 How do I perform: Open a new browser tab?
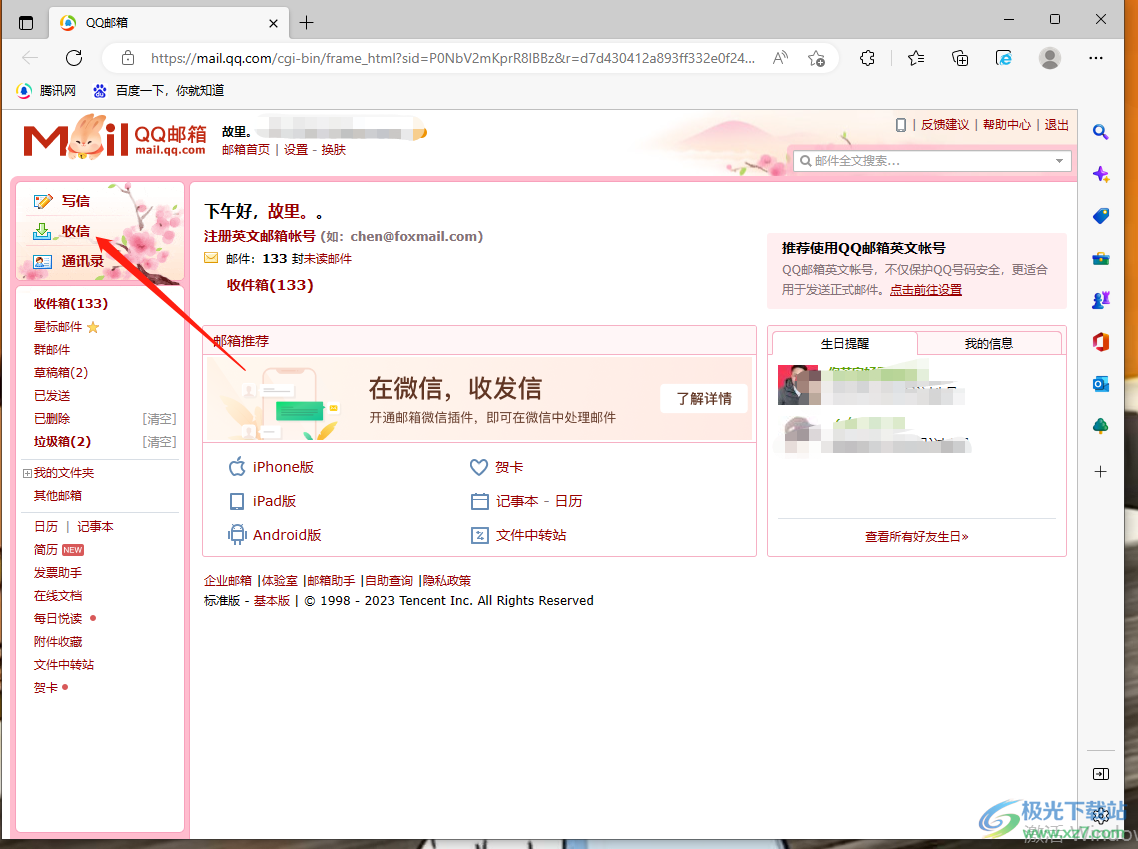coord(306,23)
